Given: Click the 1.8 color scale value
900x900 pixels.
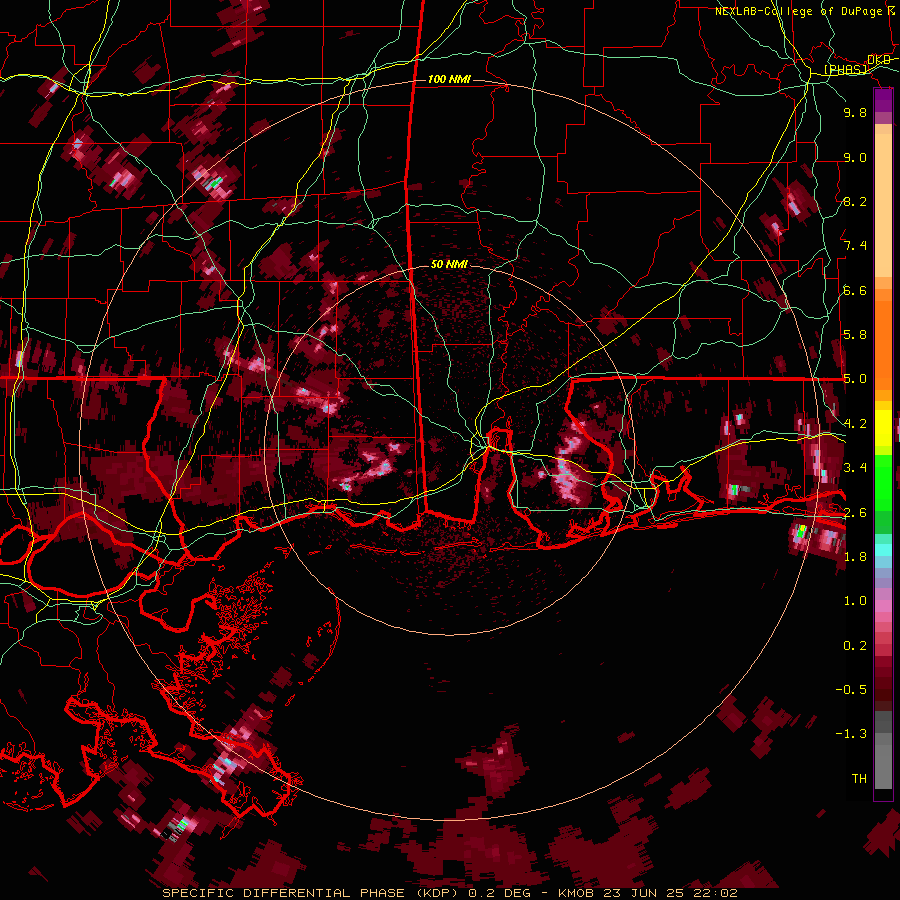Looking at the screenshot, I should click(x=855, y=557).
